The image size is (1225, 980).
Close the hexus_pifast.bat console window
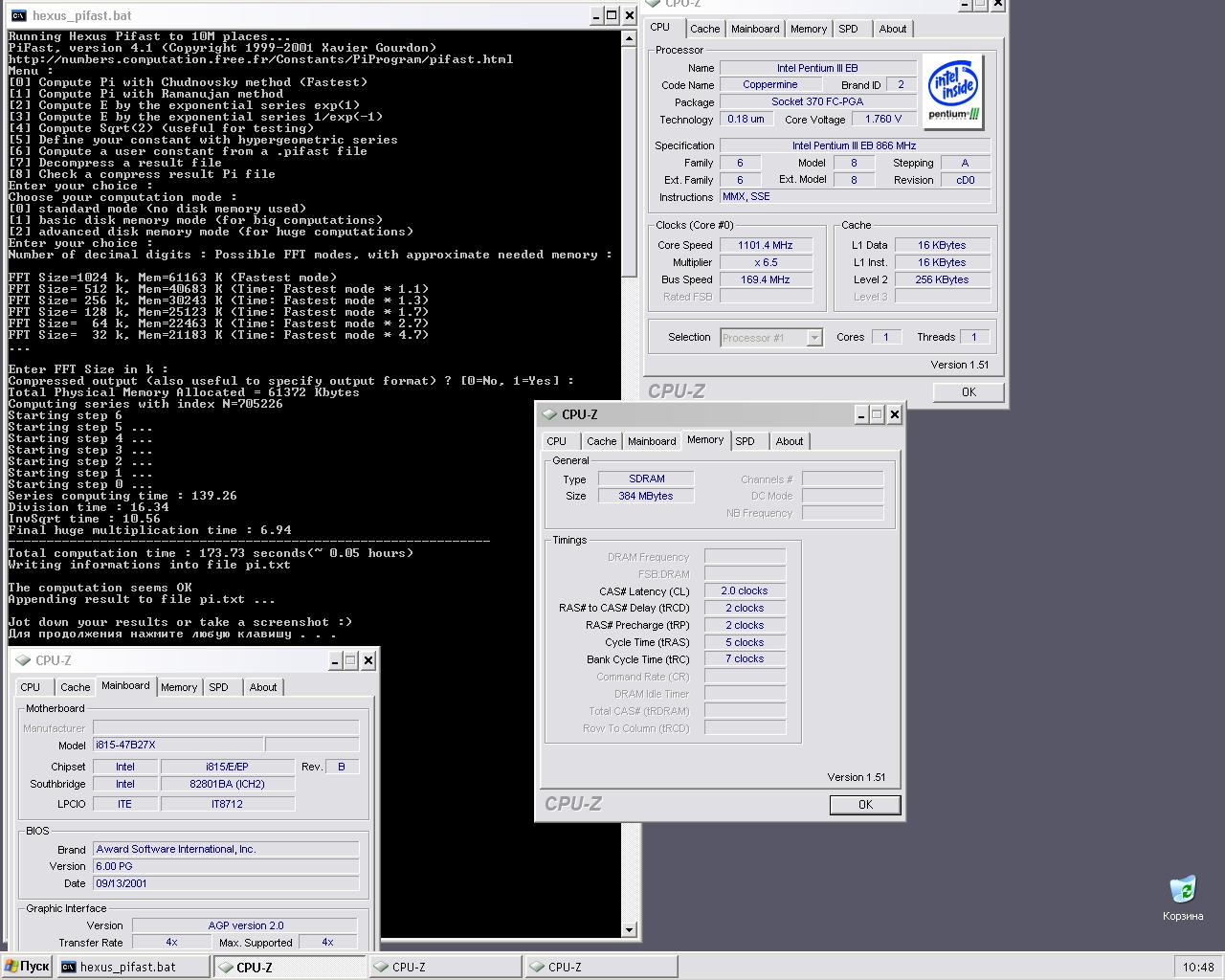pos(630,15)
